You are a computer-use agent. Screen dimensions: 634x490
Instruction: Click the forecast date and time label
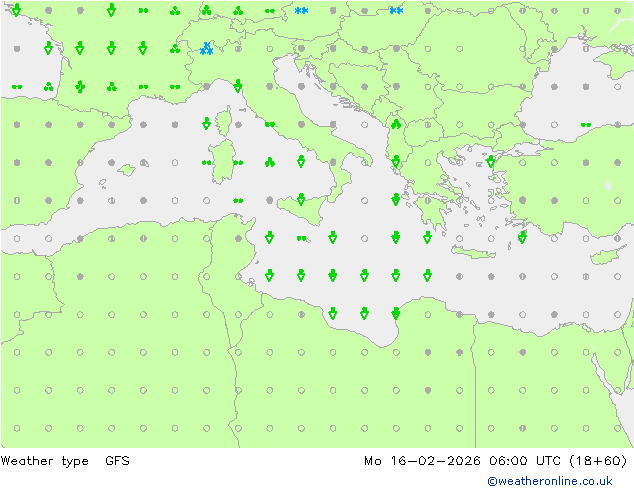495,461
